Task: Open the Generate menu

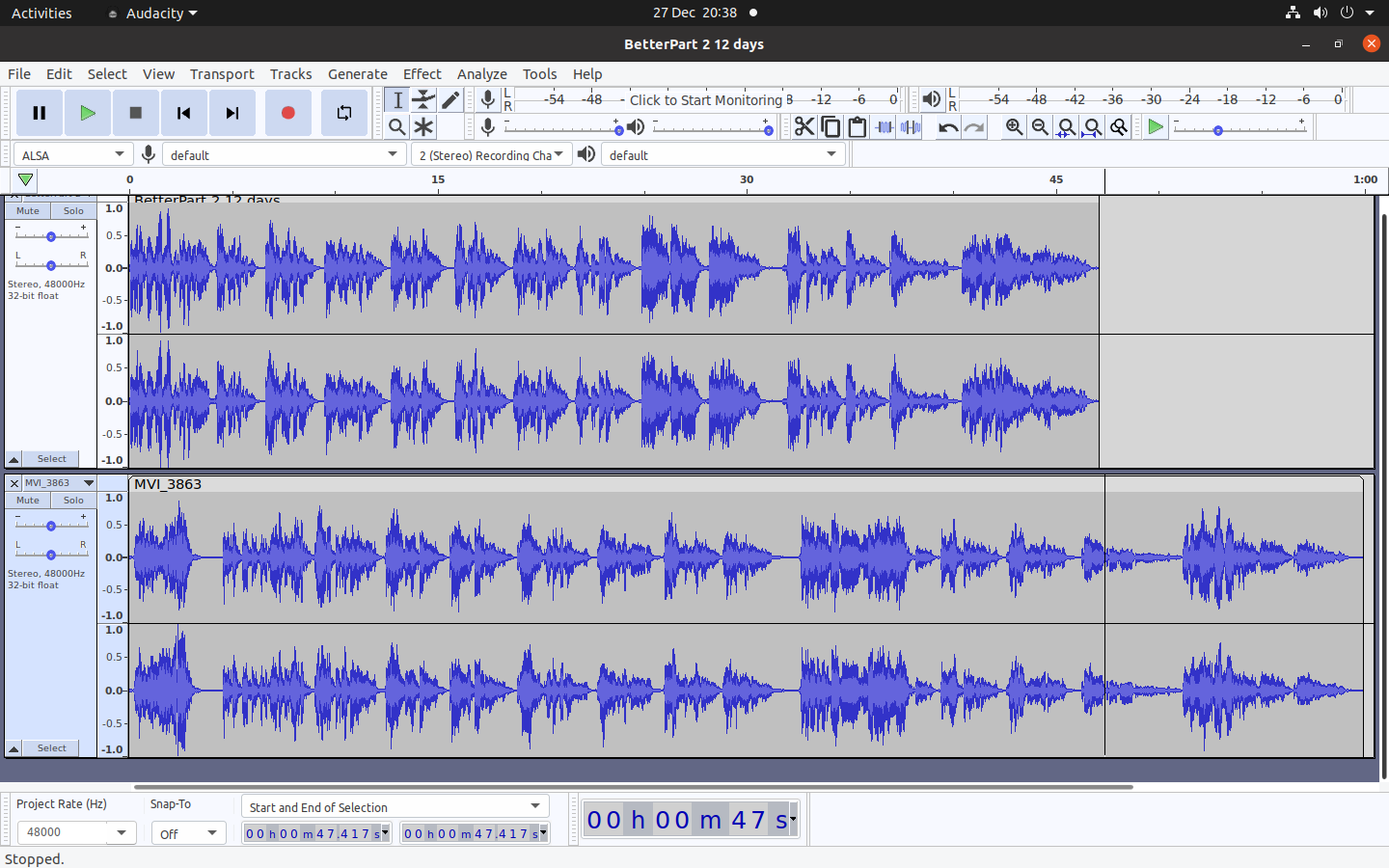Action: tap(357, 74)
